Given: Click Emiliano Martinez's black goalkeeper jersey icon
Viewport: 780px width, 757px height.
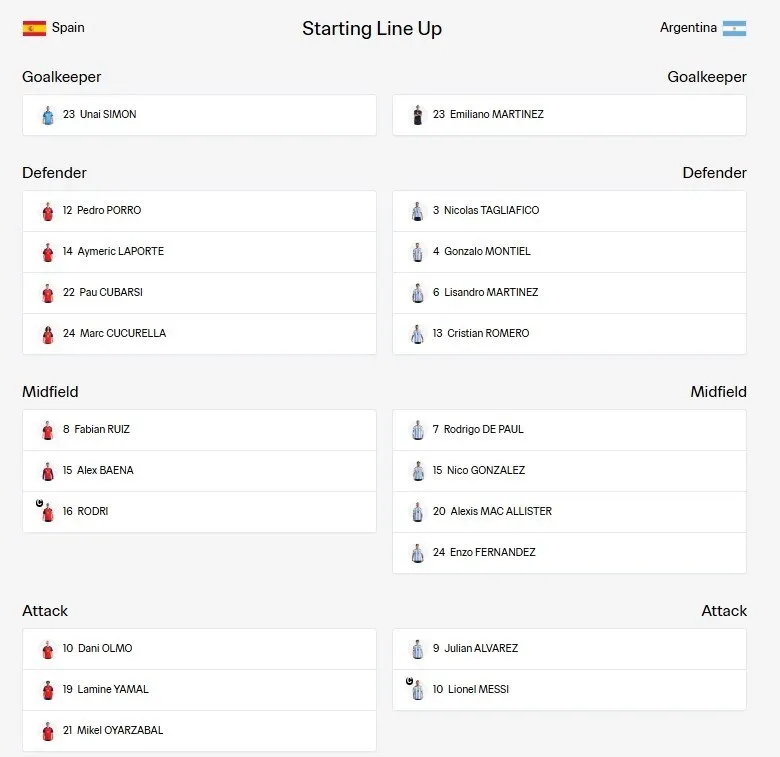Looking at the screenshot, I should (418, 115).
